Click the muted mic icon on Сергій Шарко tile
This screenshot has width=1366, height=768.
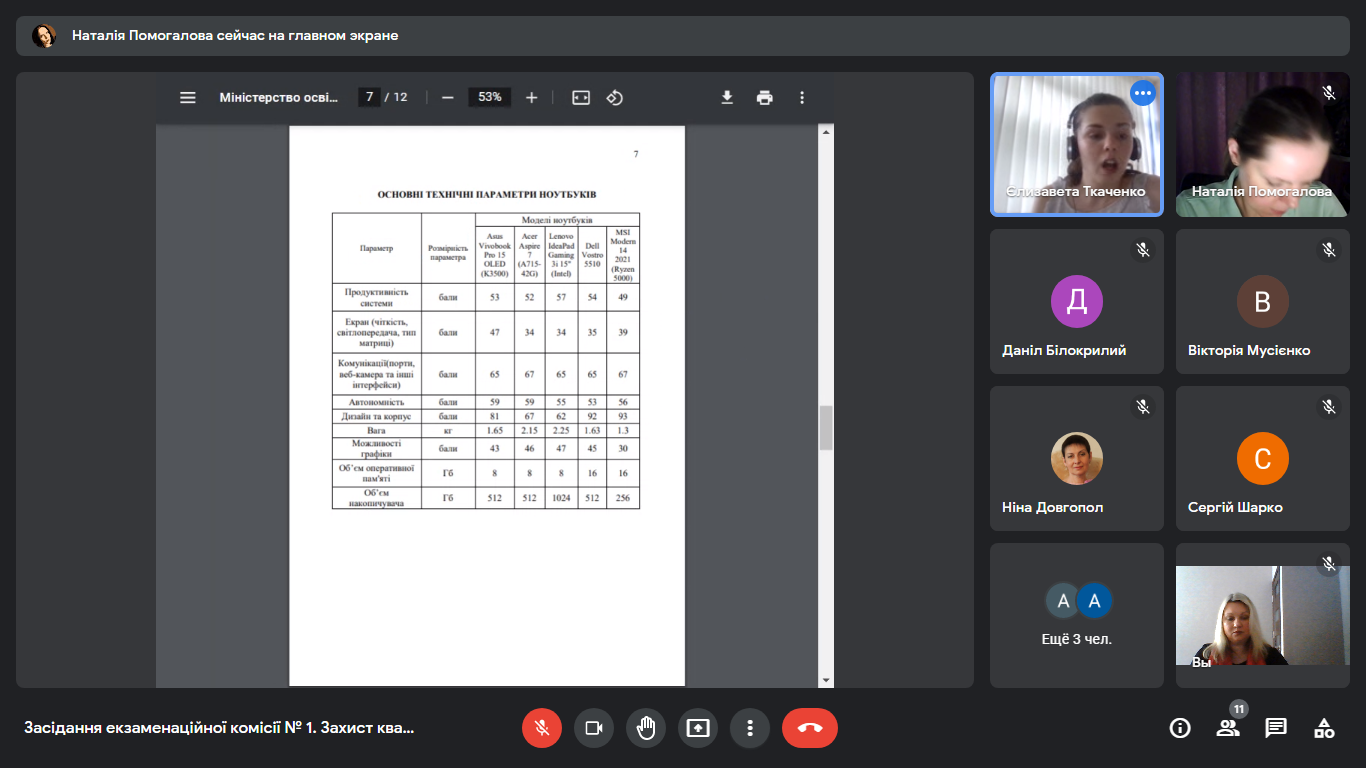click(1329, 406)
